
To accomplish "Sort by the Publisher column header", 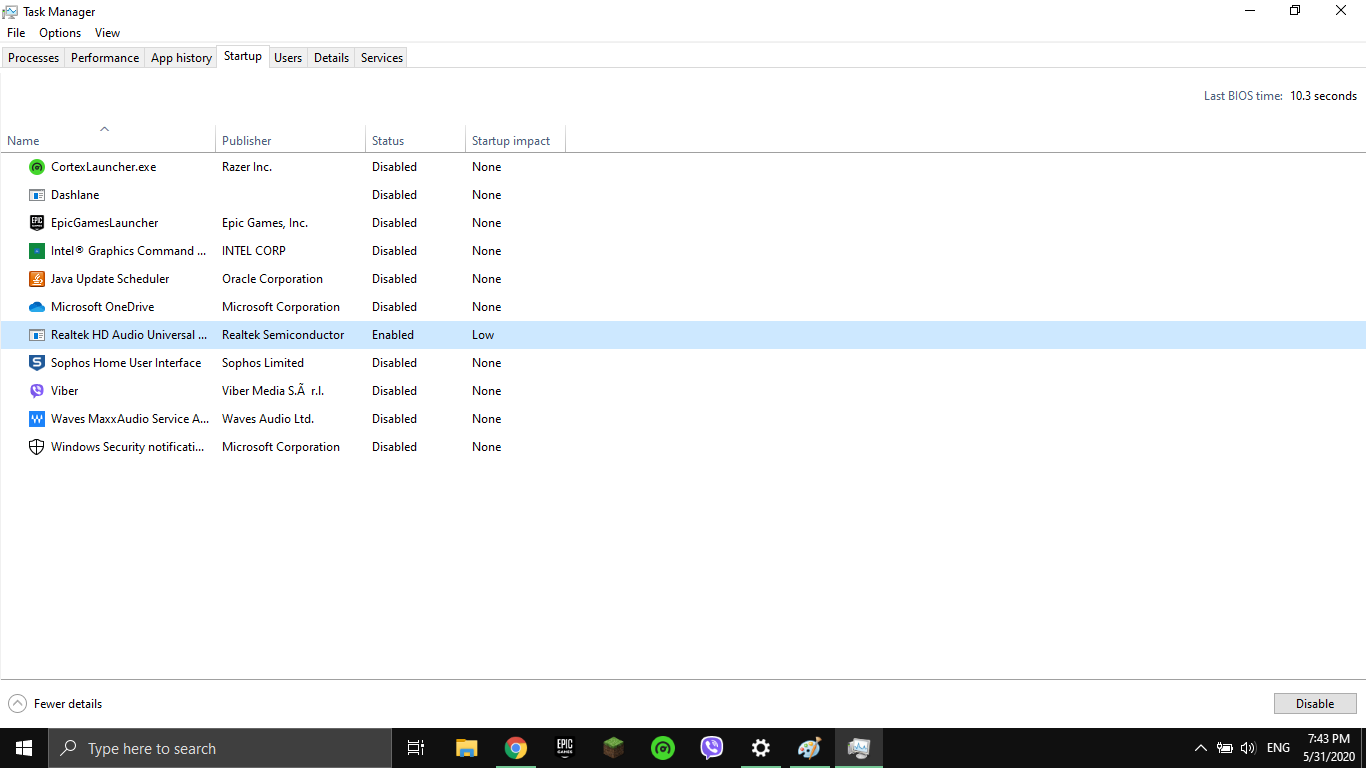I will click(291, 141).
